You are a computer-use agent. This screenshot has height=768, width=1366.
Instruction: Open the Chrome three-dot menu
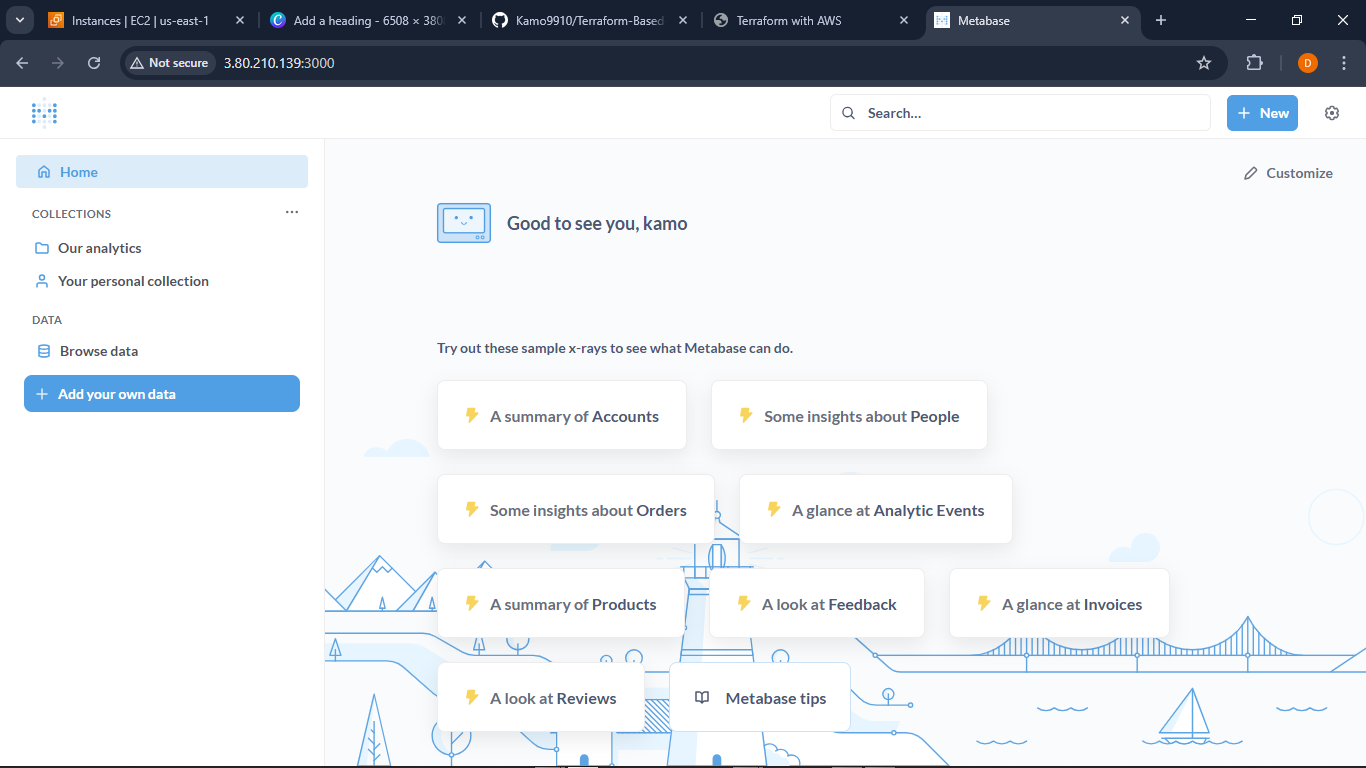tap(1343, 63)
